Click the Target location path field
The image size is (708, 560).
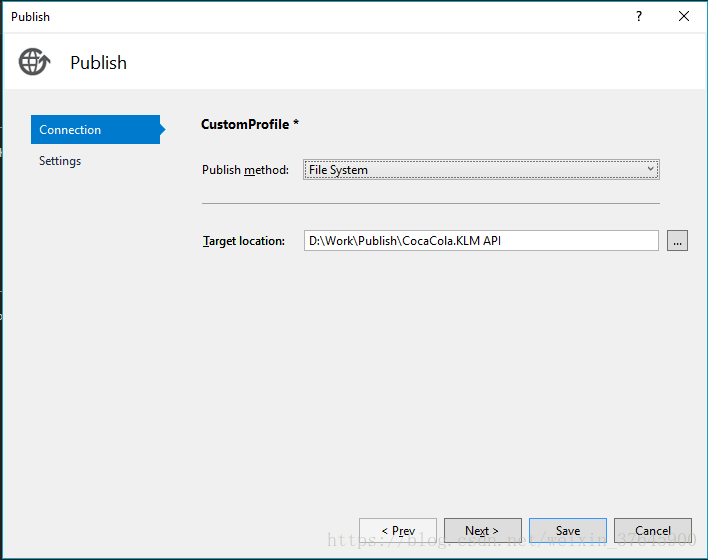click(x=480, y=241)
